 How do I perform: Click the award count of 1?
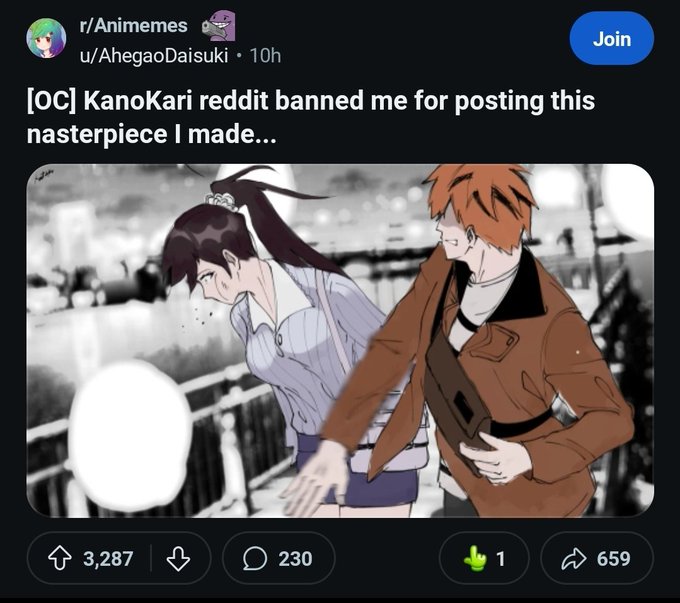coord(500,559)
